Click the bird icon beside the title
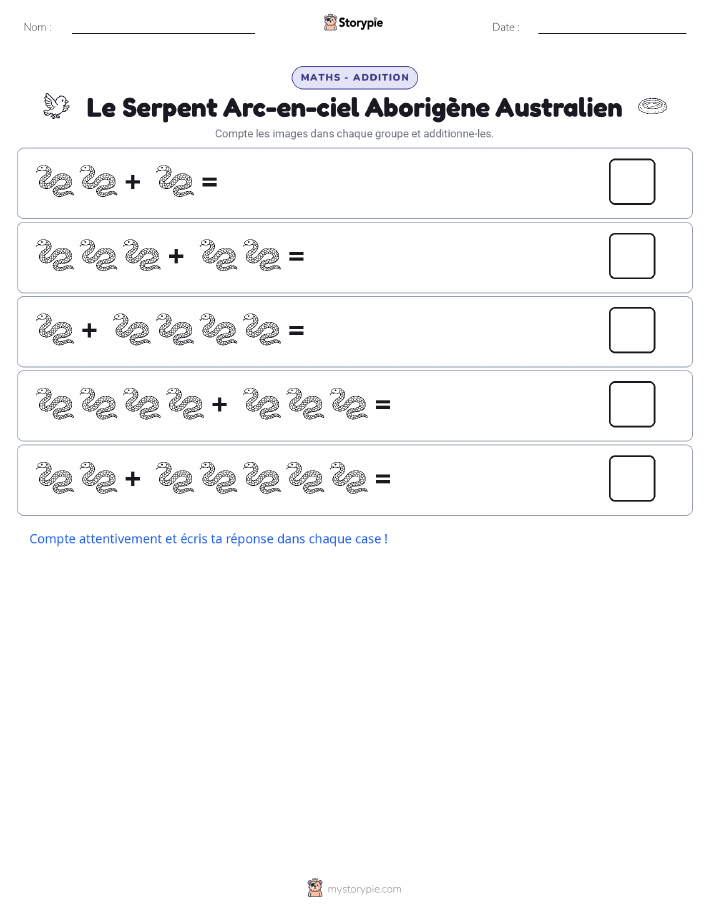Screen dimensions: 709x917 point(56,106)
